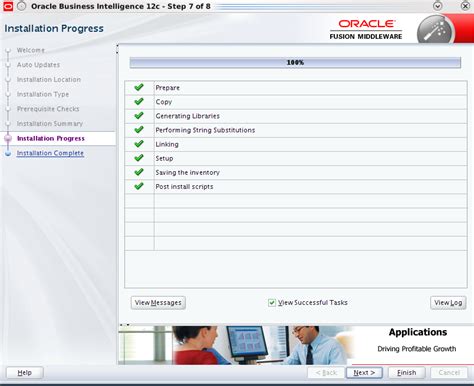Click the Installation Progress step bullet
Image resolution: width=474 pixels, height=386 pixels.
tap(8, 139)
